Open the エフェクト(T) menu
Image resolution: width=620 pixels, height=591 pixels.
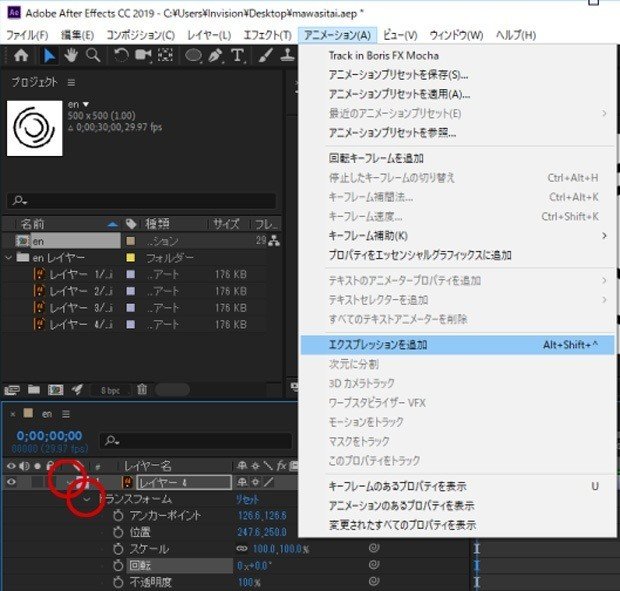(x=268, y=35)
